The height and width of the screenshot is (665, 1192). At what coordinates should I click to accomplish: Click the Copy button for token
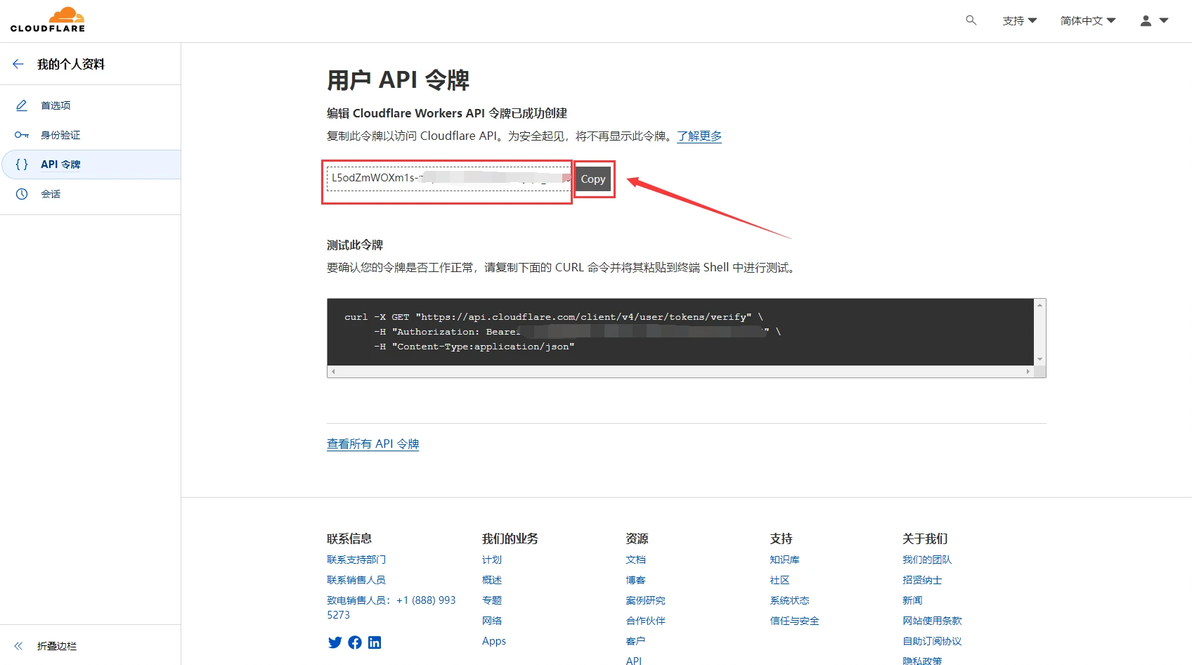[x=593, y=179]
